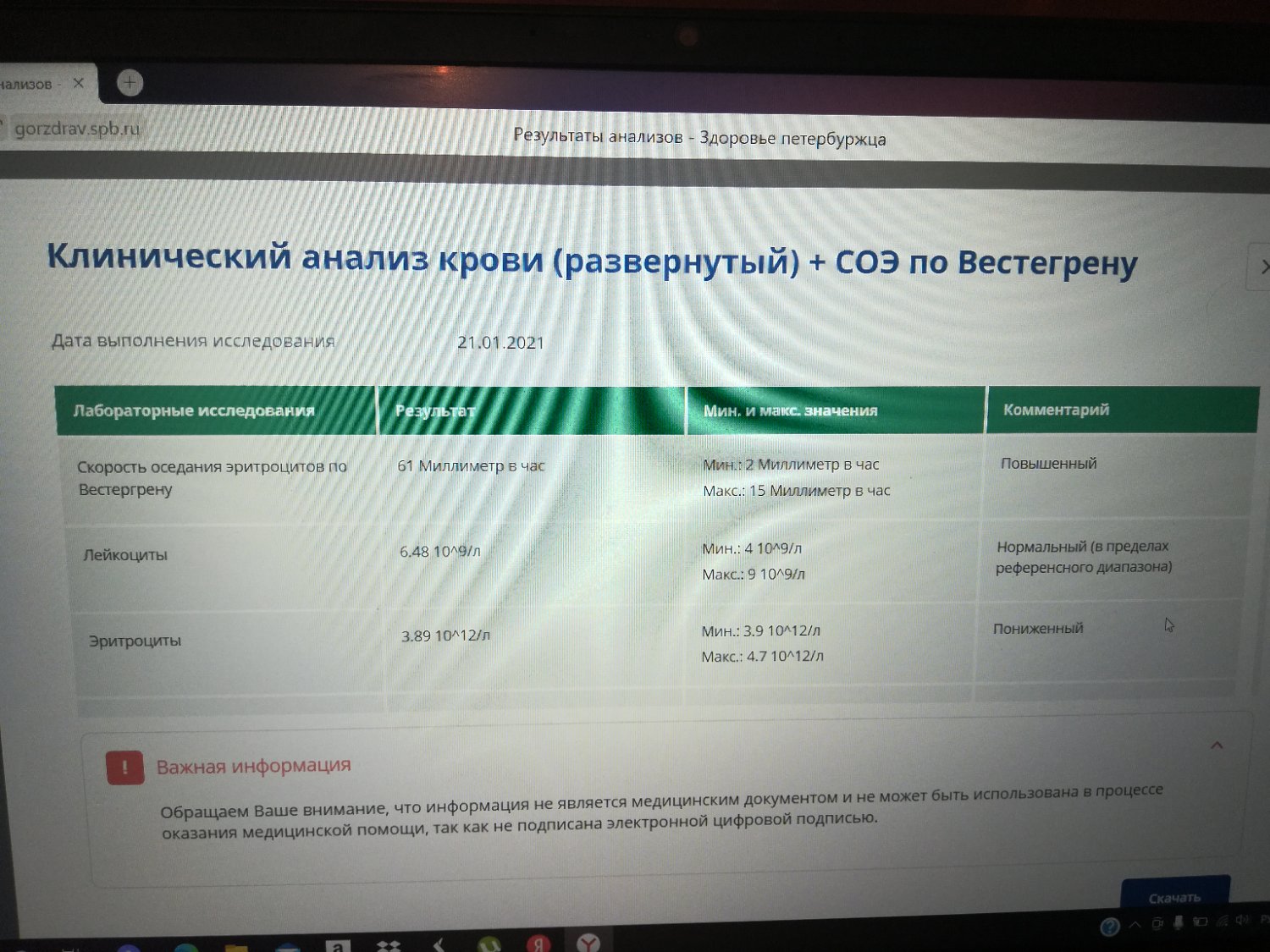Viewport: 1270px width, 952px height.
Task: Open a new tab with plus button
Action: (130, 82)
